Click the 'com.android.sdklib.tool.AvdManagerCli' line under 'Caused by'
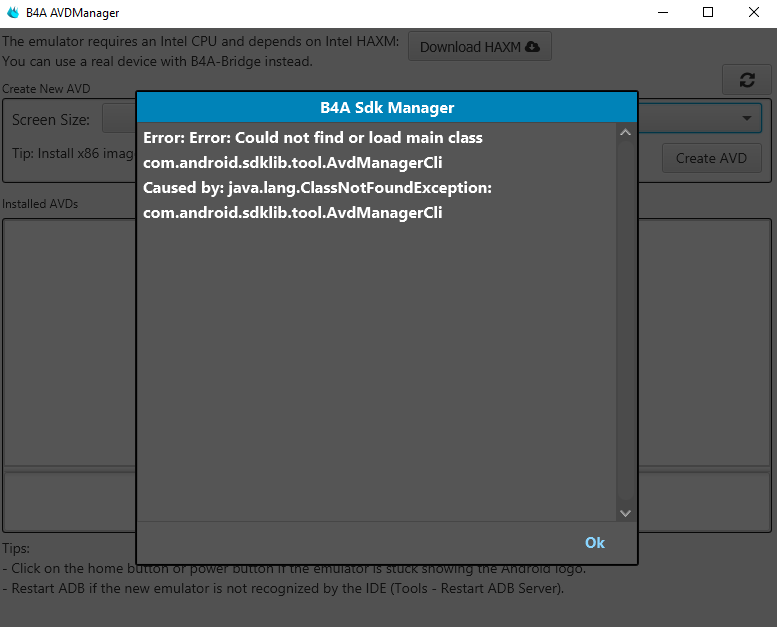 (x=292, y=213)
